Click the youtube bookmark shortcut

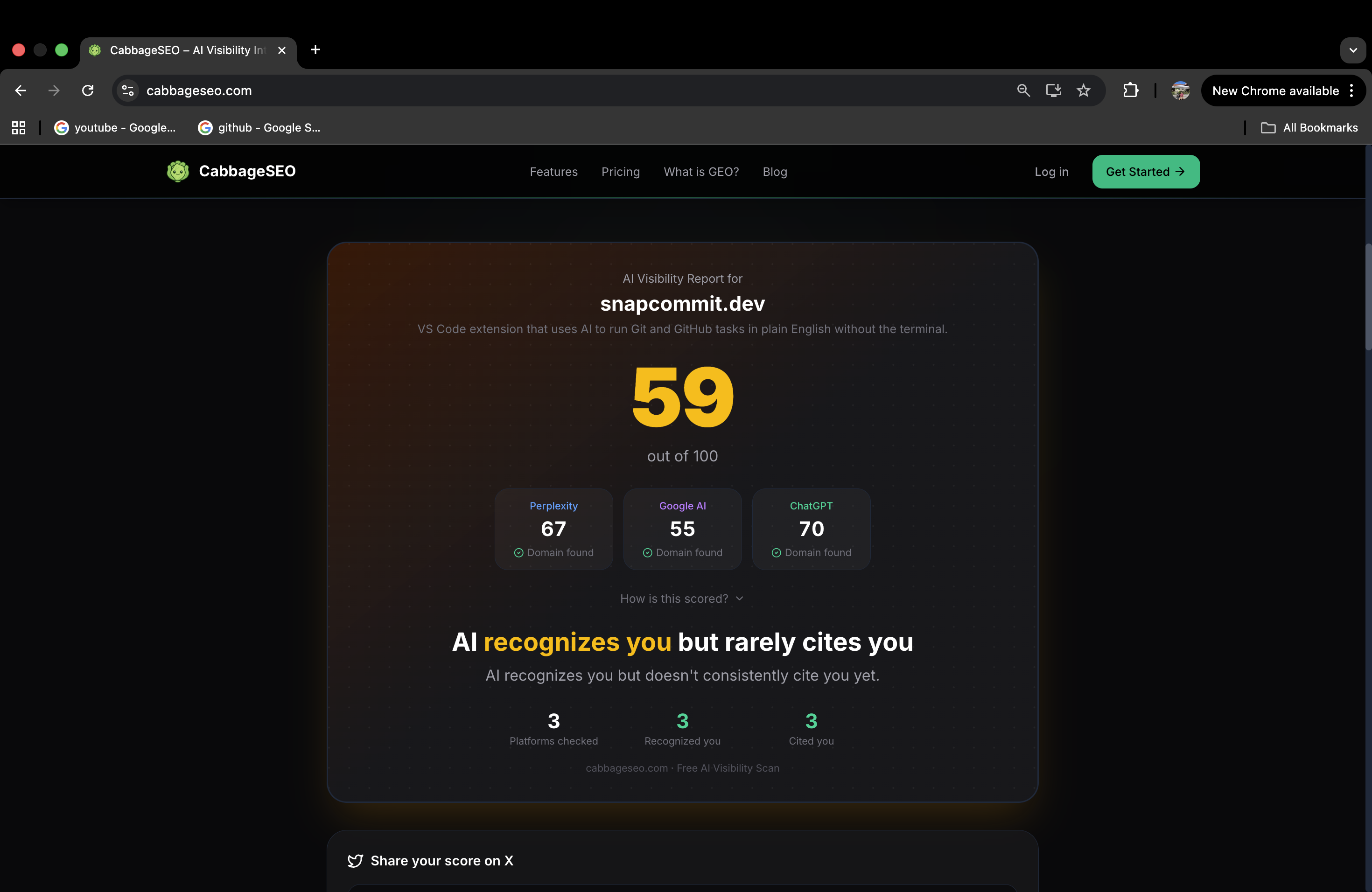115,127
